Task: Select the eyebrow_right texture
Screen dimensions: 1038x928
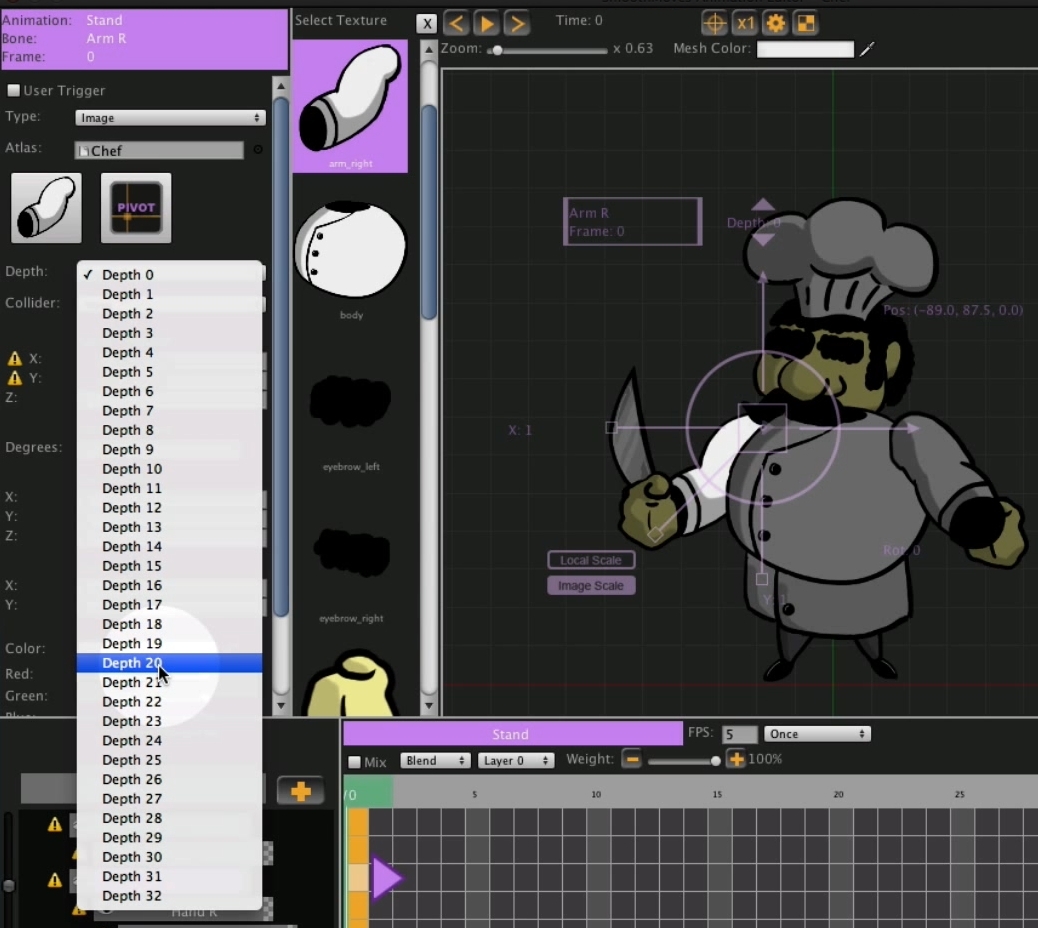Action: tap(350, 563)
